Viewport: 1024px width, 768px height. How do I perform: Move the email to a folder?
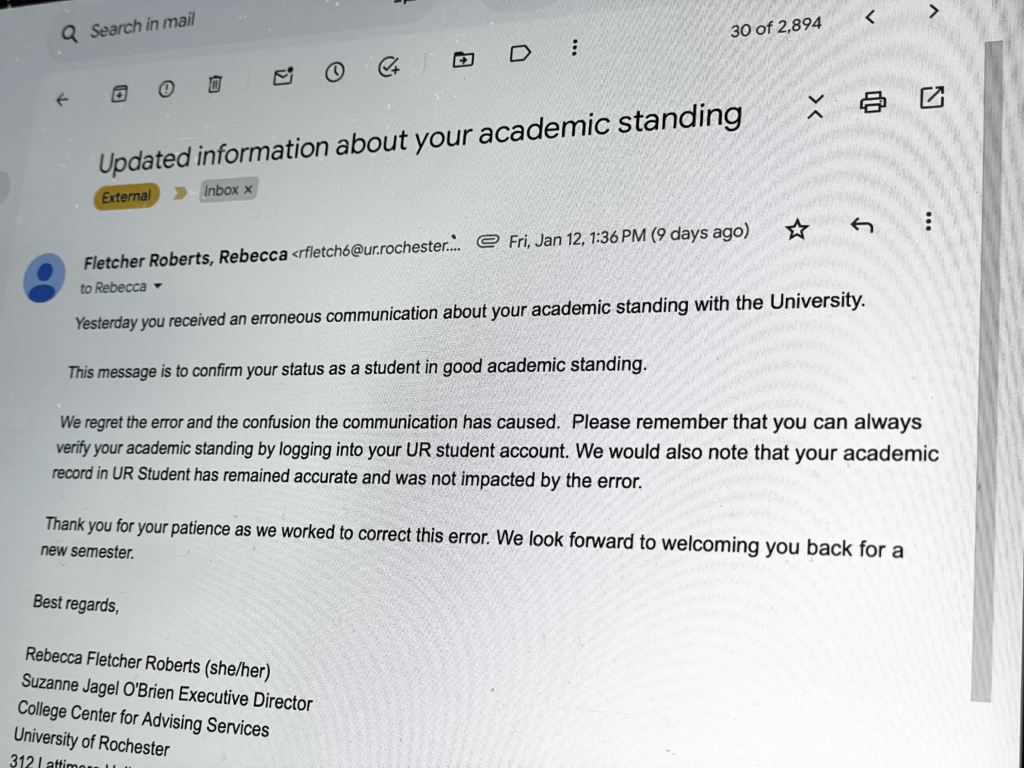[x=462, y=61]
